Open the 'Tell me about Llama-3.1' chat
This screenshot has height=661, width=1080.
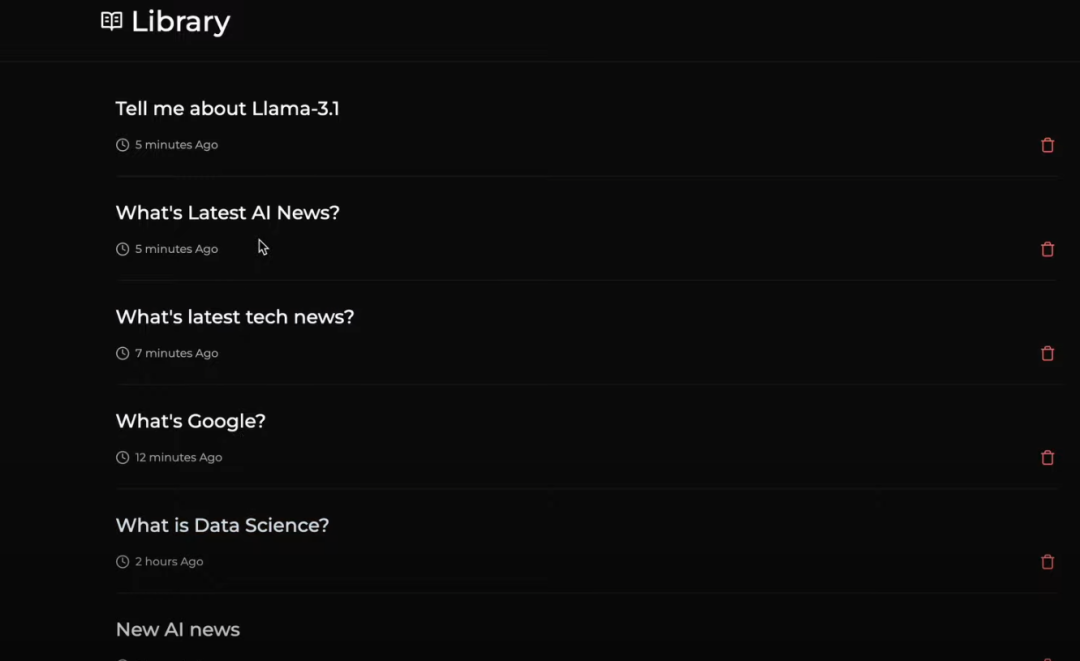point(227,108)
